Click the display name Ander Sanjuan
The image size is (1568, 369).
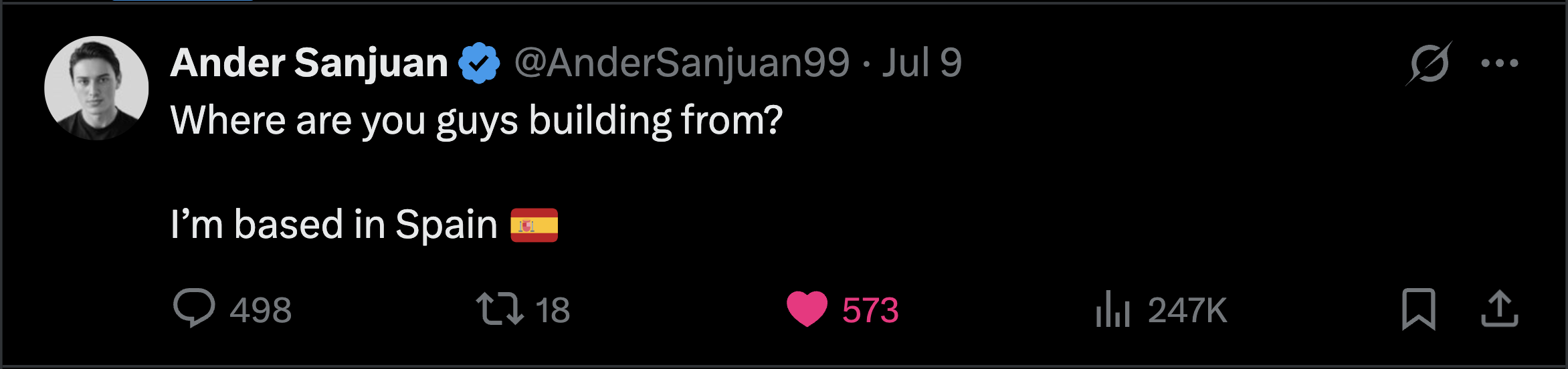click(x=309, y=64)
